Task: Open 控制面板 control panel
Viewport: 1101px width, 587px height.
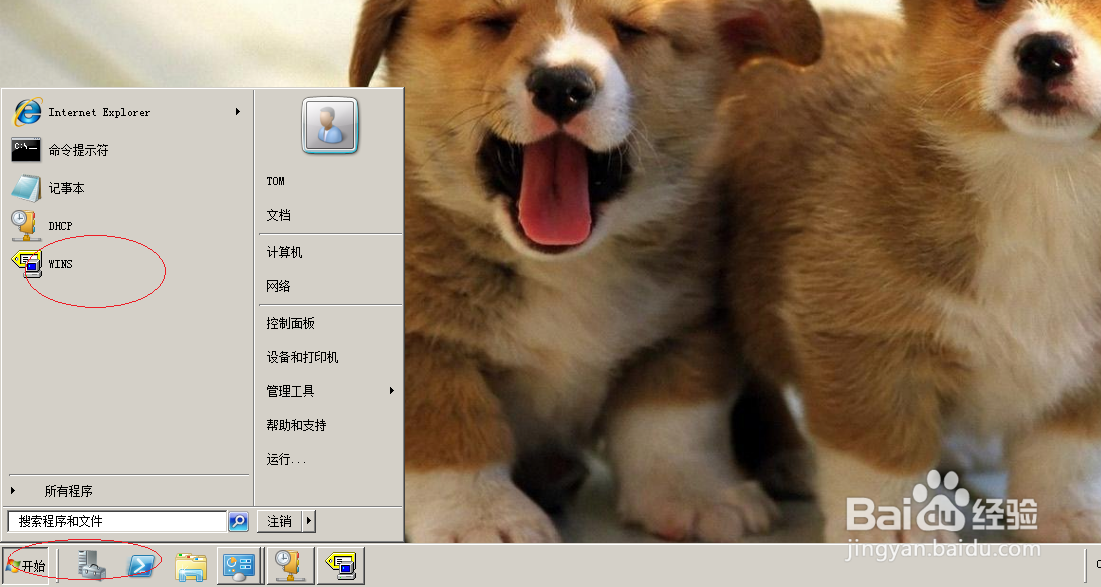Action: 290,323
